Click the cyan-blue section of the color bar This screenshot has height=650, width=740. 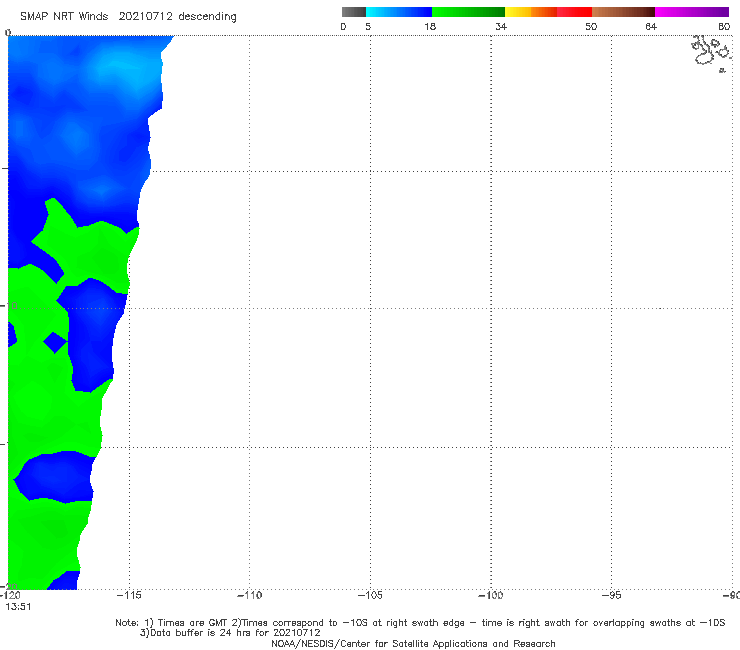[x=399, y=12]
